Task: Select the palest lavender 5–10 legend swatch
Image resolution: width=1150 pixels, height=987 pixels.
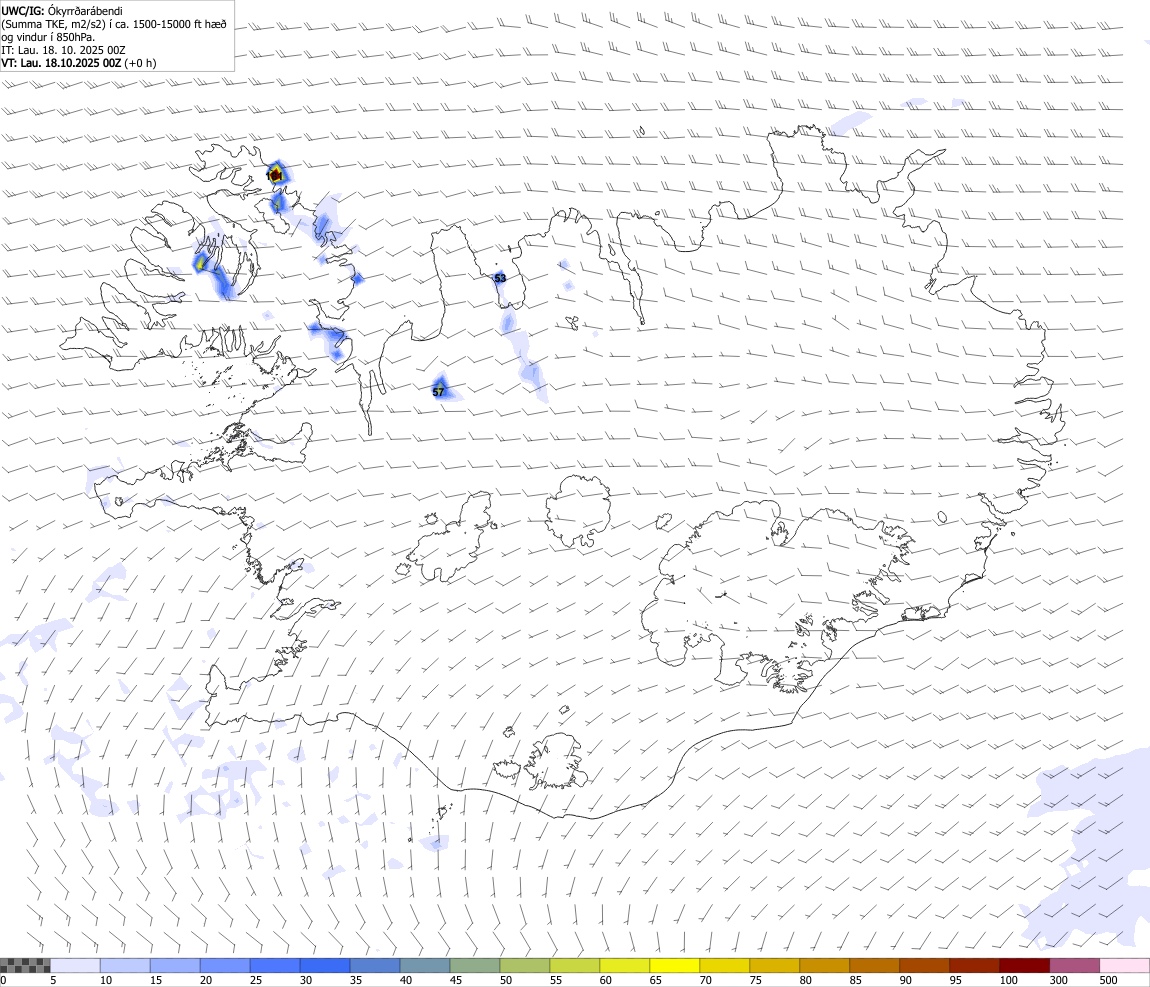Action: (x=75, y=965)
